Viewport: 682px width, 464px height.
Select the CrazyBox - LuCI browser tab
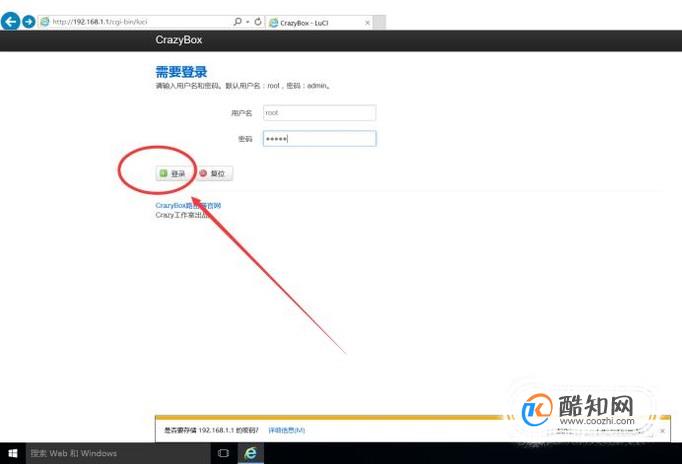pos(319,23)
